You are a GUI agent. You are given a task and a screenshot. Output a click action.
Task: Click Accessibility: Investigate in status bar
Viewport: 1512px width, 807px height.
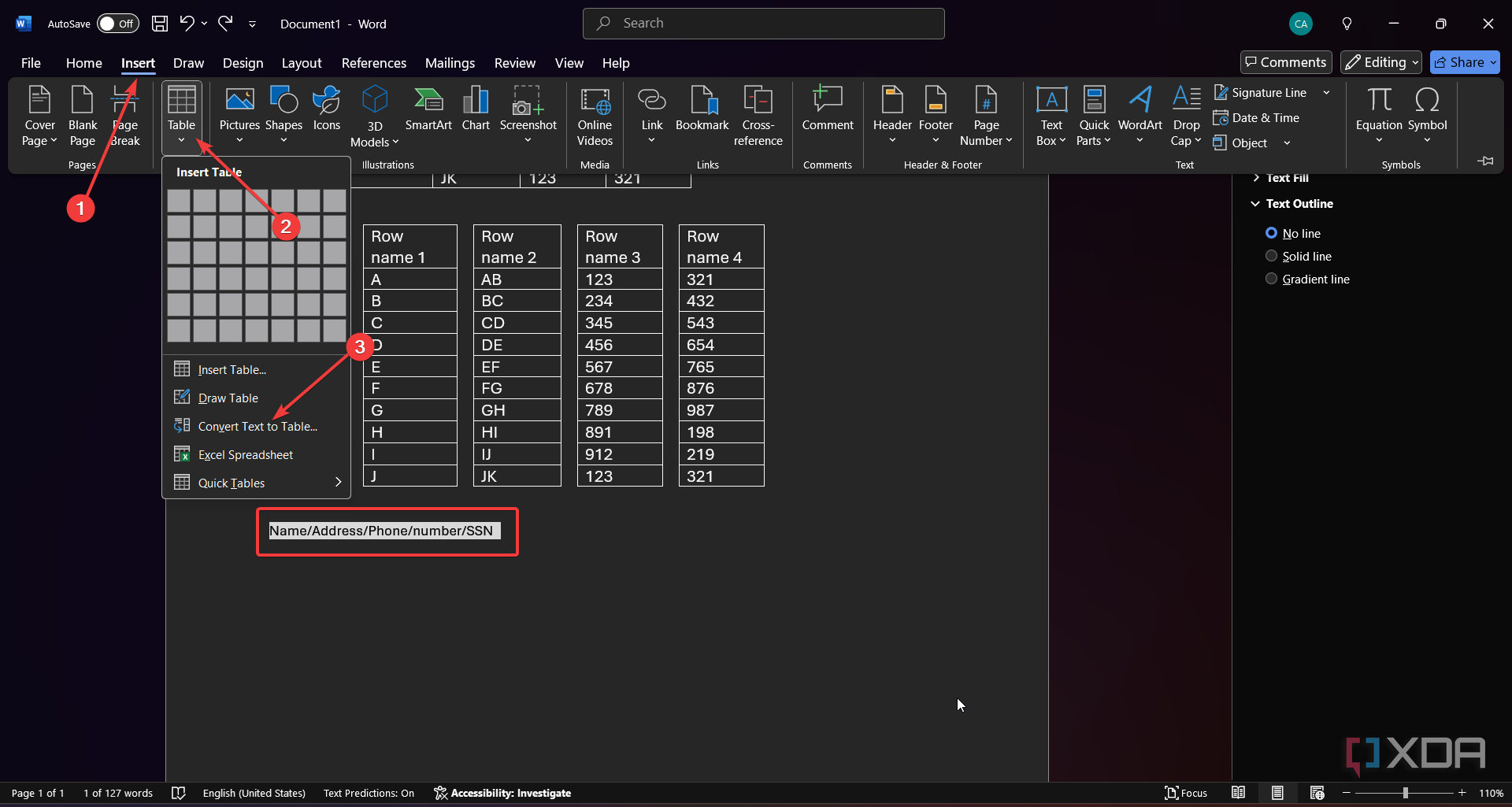click(502, 793)
